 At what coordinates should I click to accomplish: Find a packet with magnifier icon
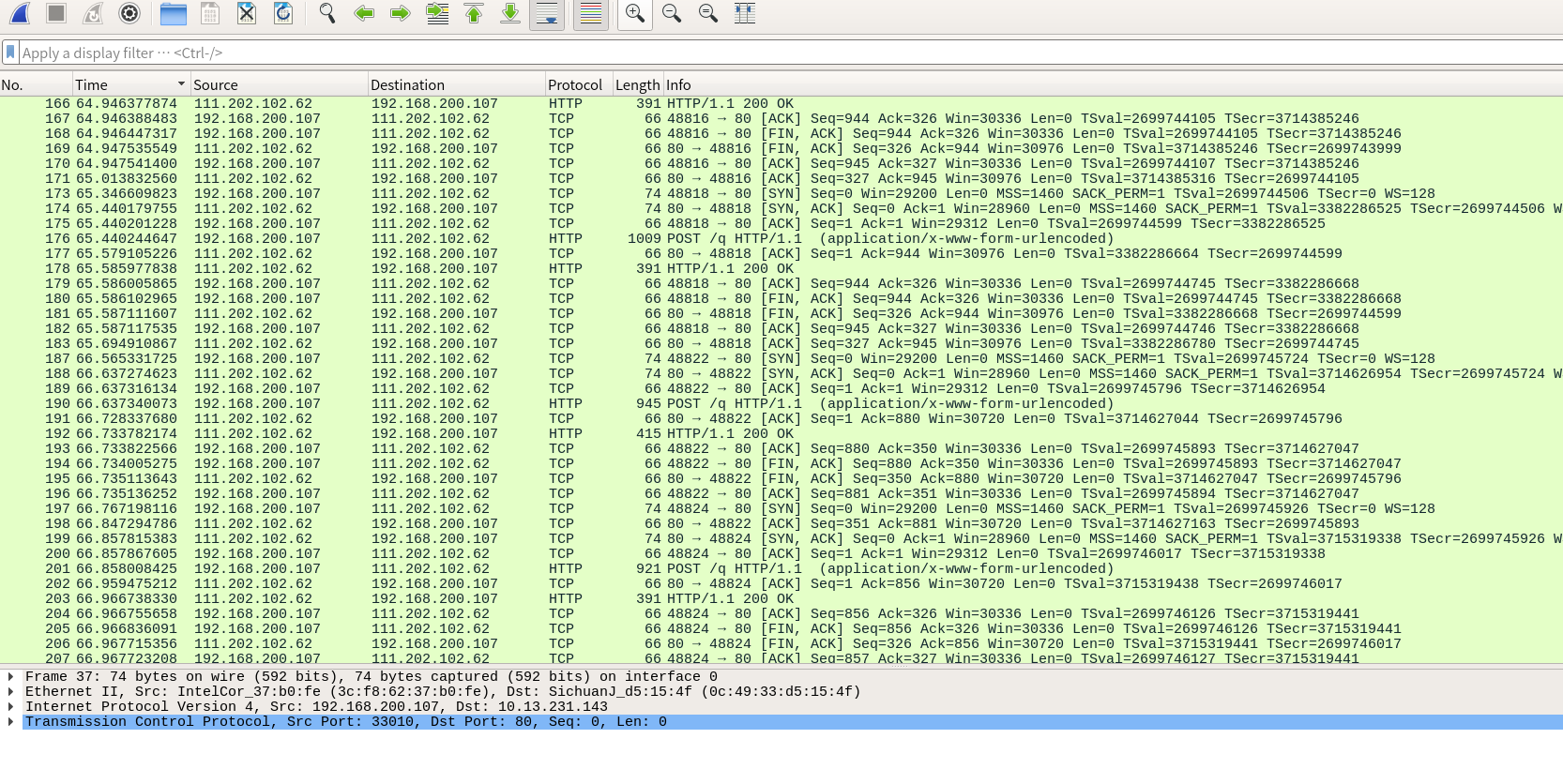[327, 13]
